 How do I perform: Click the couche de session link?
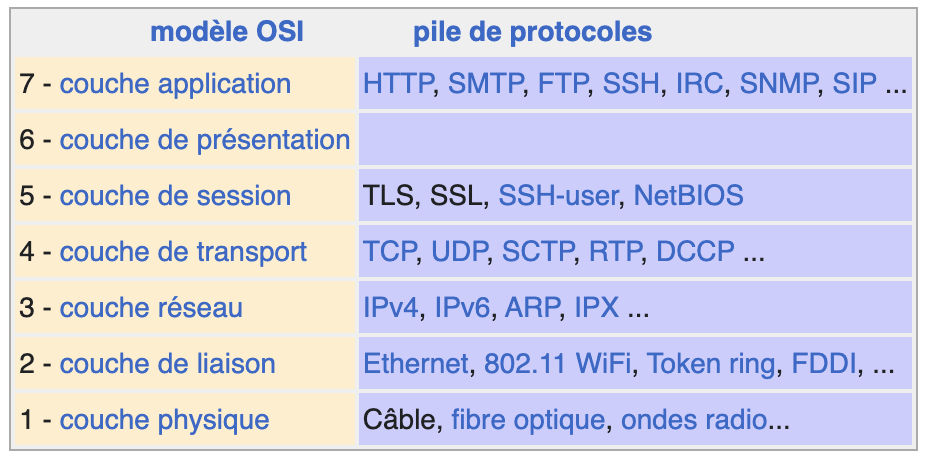[x=175, y=196]
